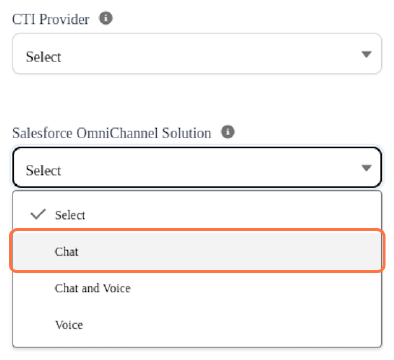Click the CTI Provider field label
394x360 pixels.
(x=51, y=19)
